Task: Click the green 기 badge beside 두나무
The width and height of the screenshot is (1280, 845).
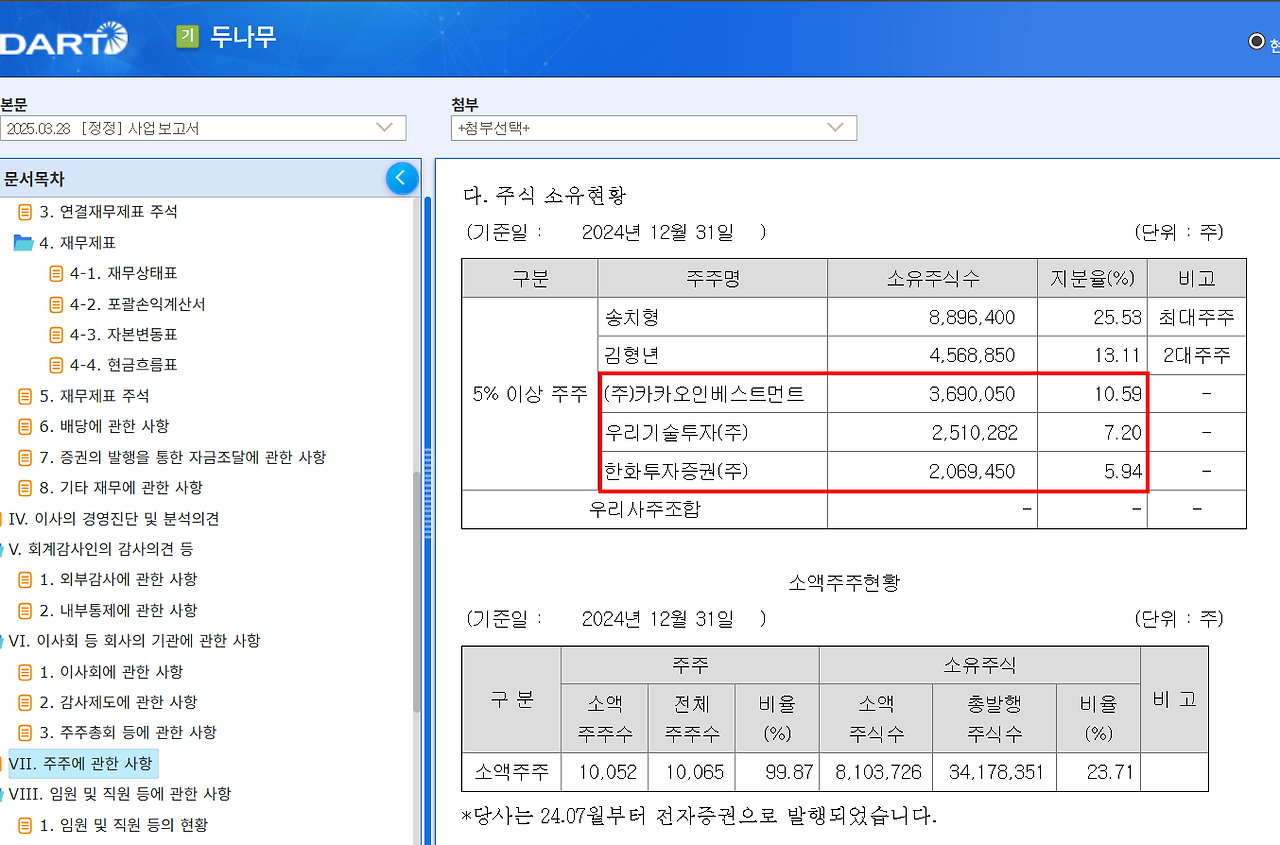Action: pyautogui.click(x=186, y=37)
